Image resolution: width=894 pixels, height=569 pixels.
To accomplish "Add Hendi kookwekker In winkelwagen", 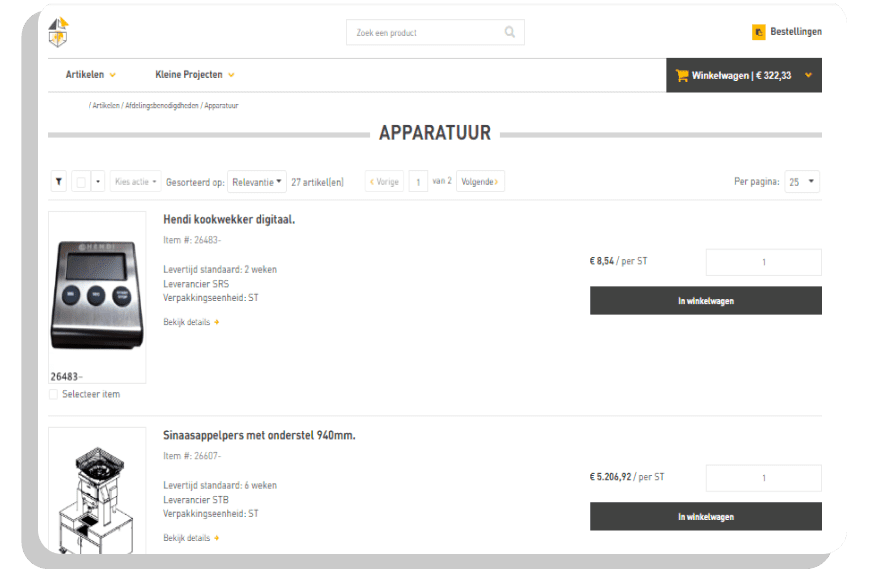I will click(x=706, y=300).
